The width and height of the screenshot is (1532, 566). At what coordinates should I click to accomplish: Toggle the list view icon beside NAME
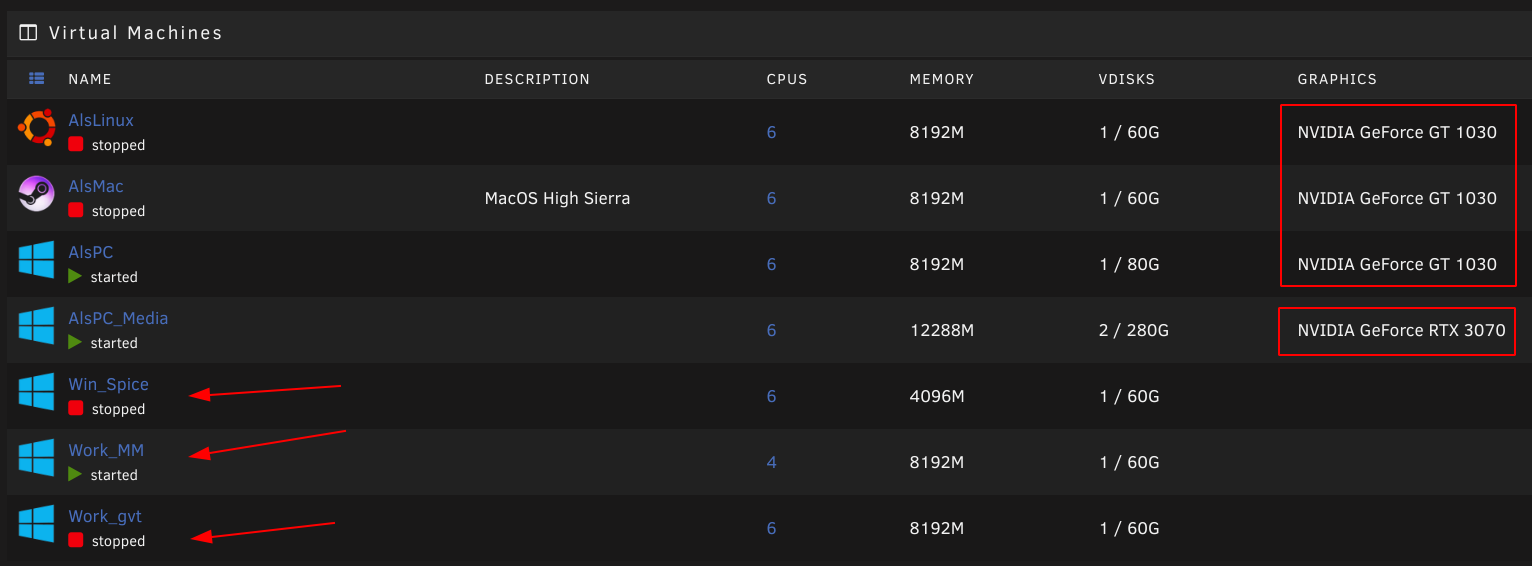click(x=37, y=78)
